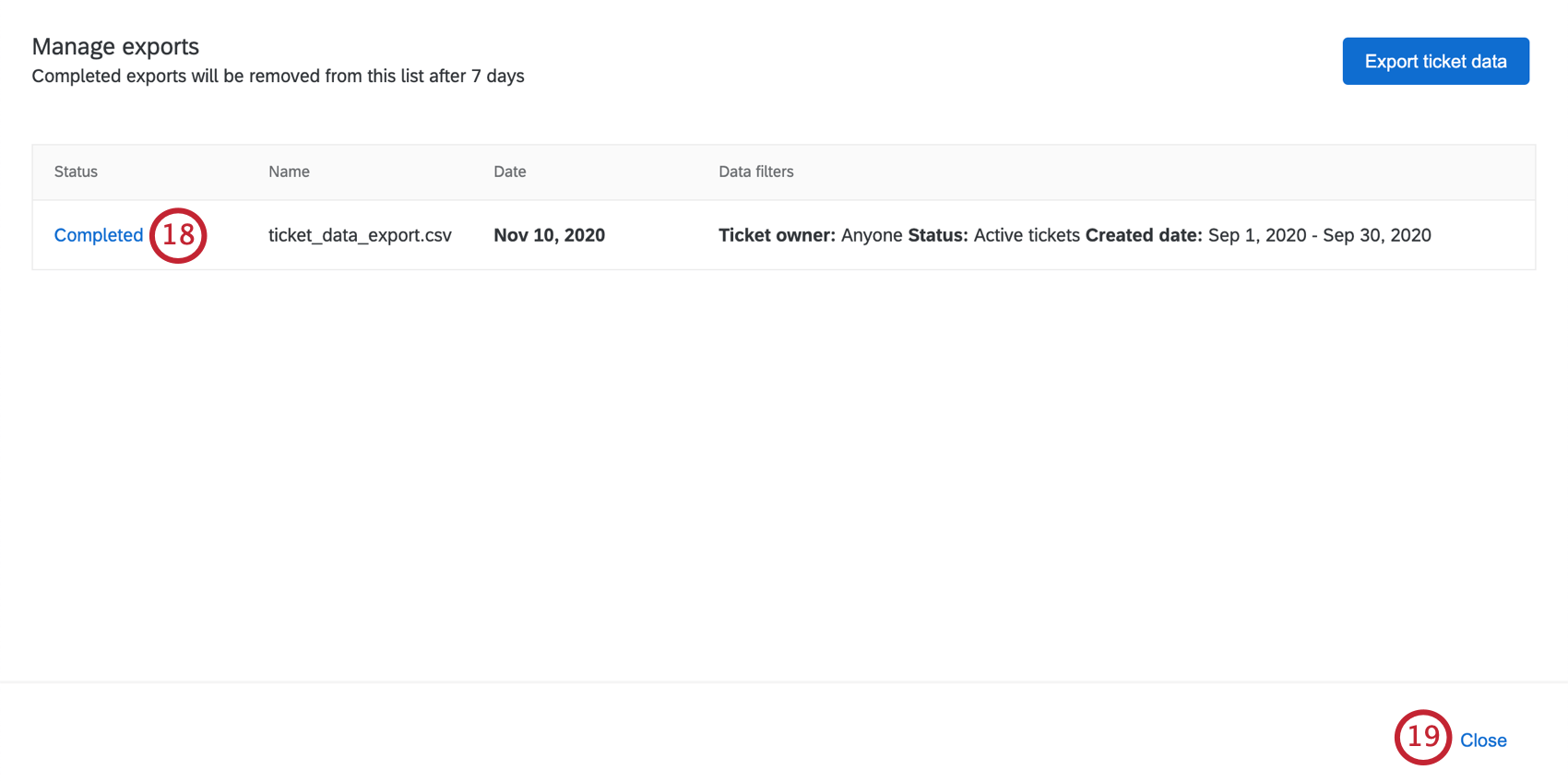Image resolution: width=1568 pixels, height=782 pixels.
Task: Click the Status column header
Action: [76, 172]
